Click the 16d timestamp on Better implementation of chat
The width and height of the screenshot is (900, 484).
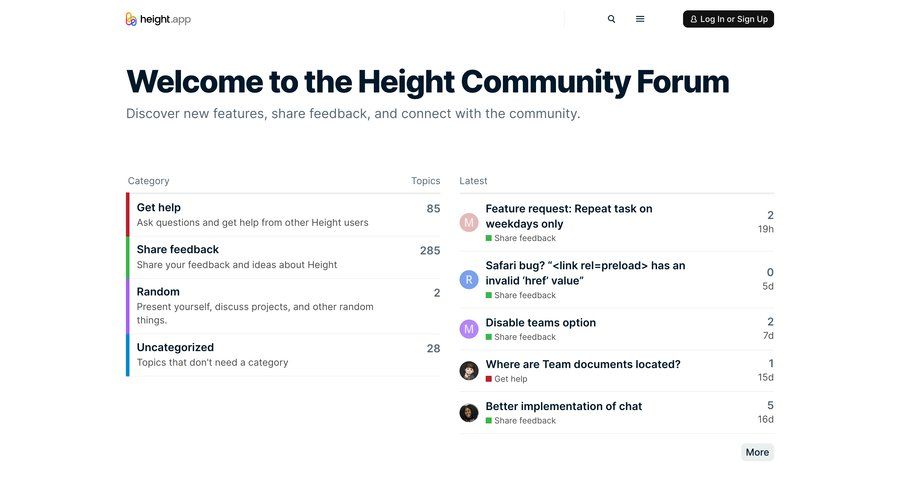pyautogui.click(x=766, y=419)
